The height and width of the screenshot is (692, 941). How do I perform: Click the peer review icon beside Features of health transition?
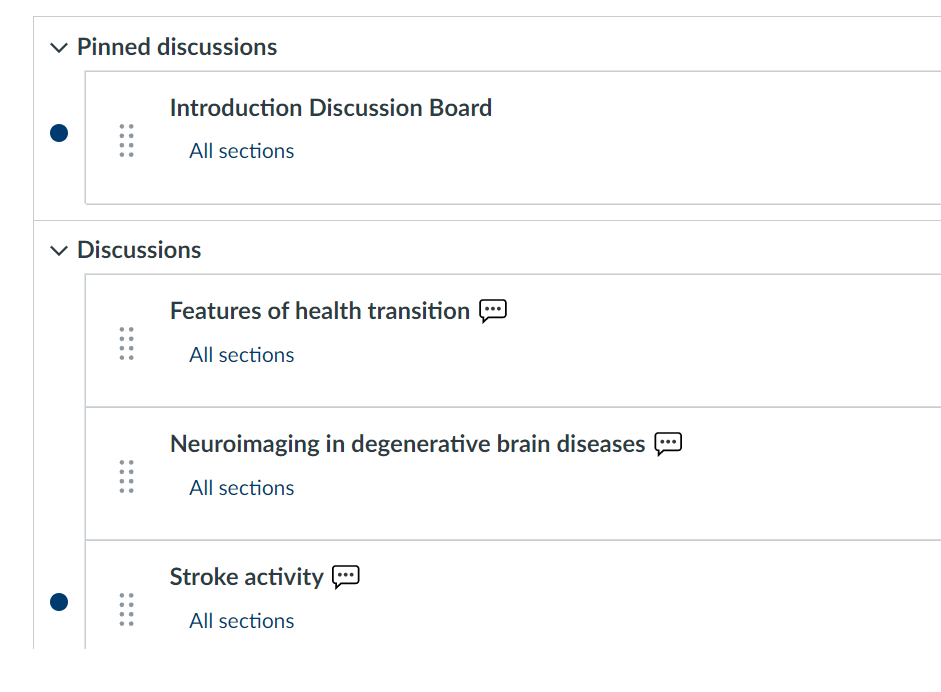tap(493, 311)
